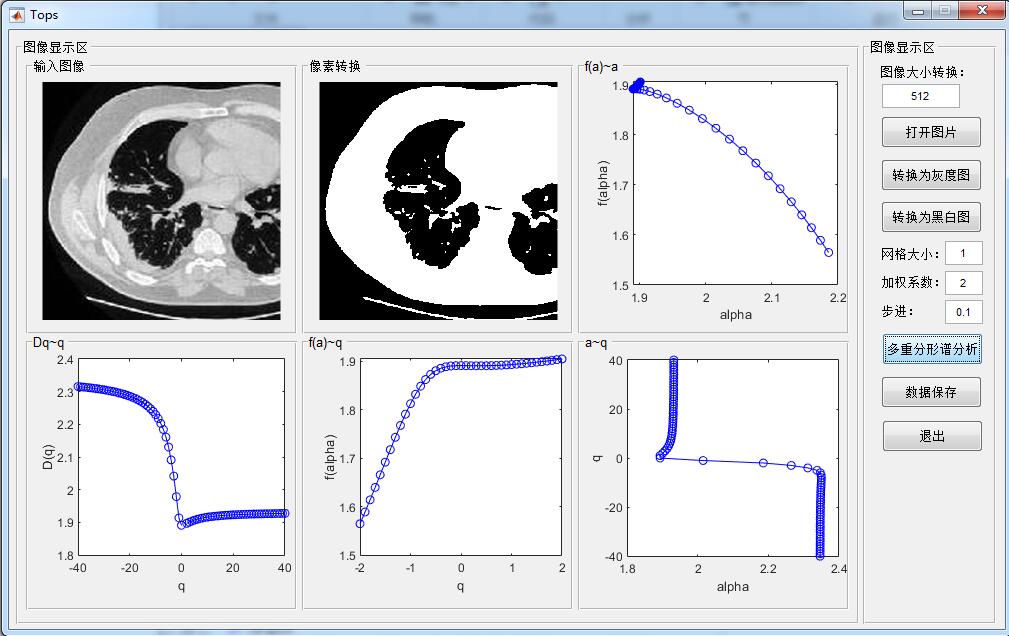Click the MATLAB icon in title bar

(x=17, y=14)
